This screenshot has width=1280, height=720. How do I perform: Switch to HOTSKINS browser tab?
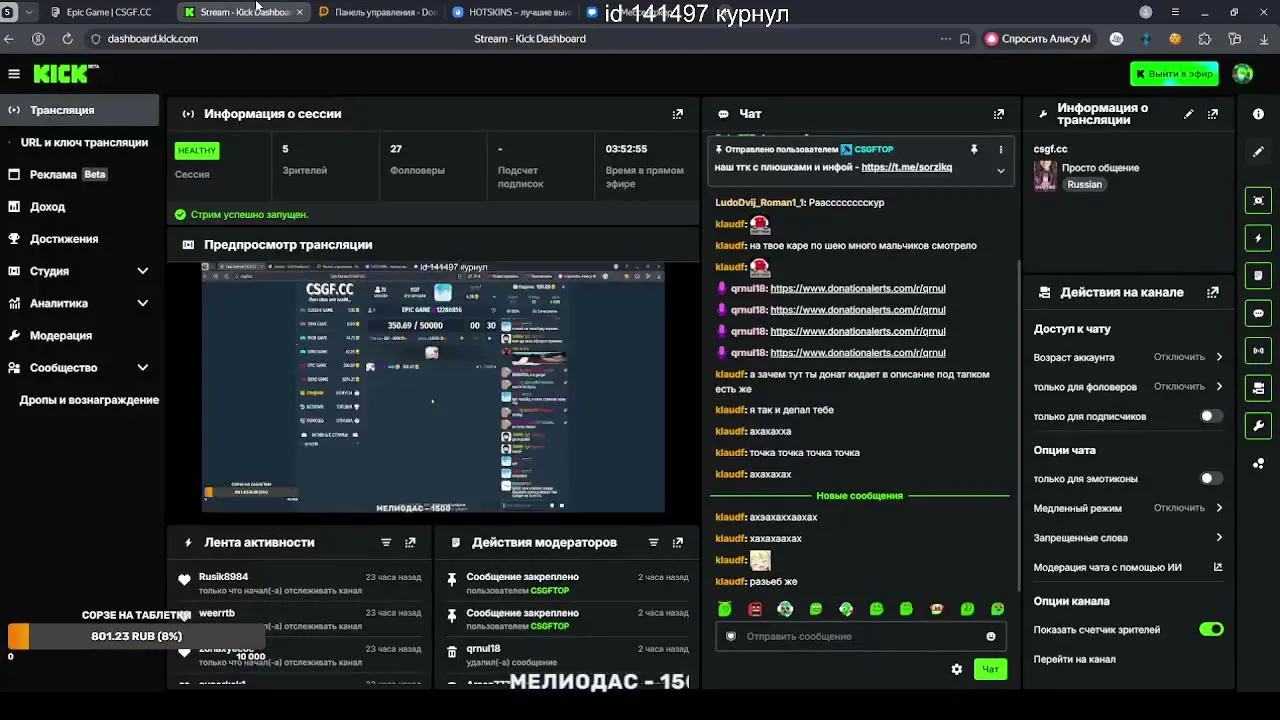pos(512,12)
